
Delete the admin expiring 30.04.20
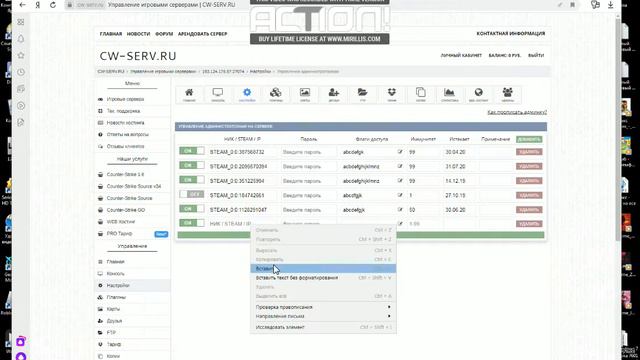529,152
